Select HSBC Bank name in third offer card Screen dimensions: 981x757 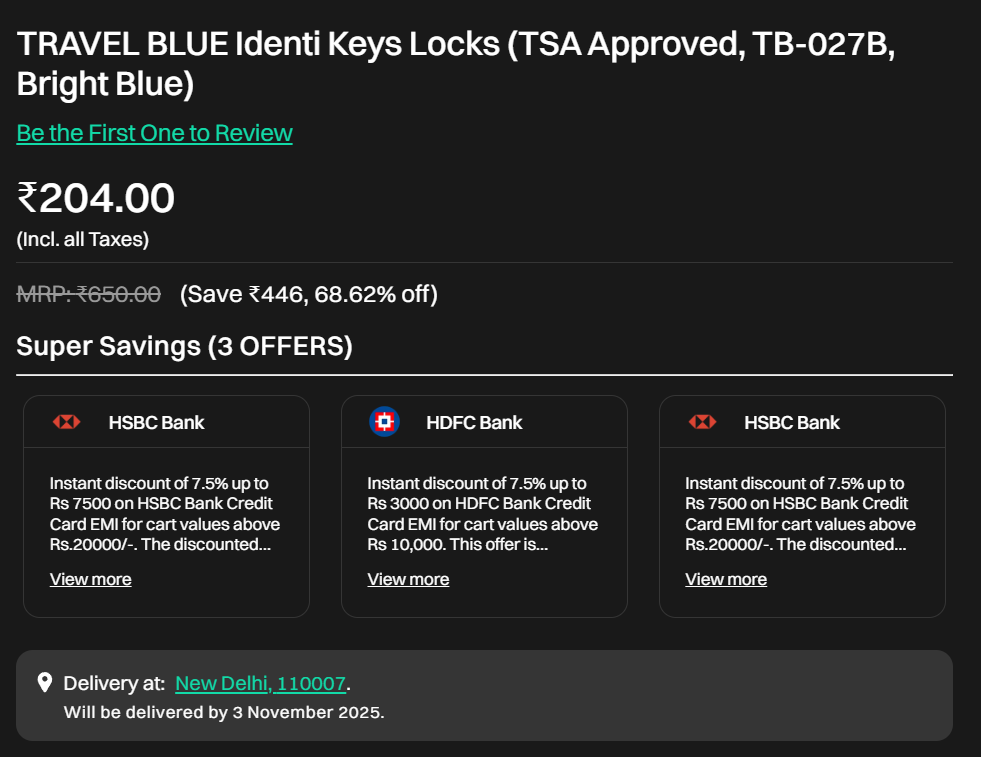tap(792, 423)
